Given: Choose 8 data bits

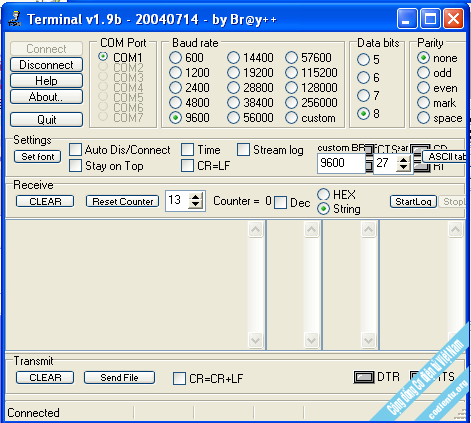Looking at the screenshot, I should 363,114.
